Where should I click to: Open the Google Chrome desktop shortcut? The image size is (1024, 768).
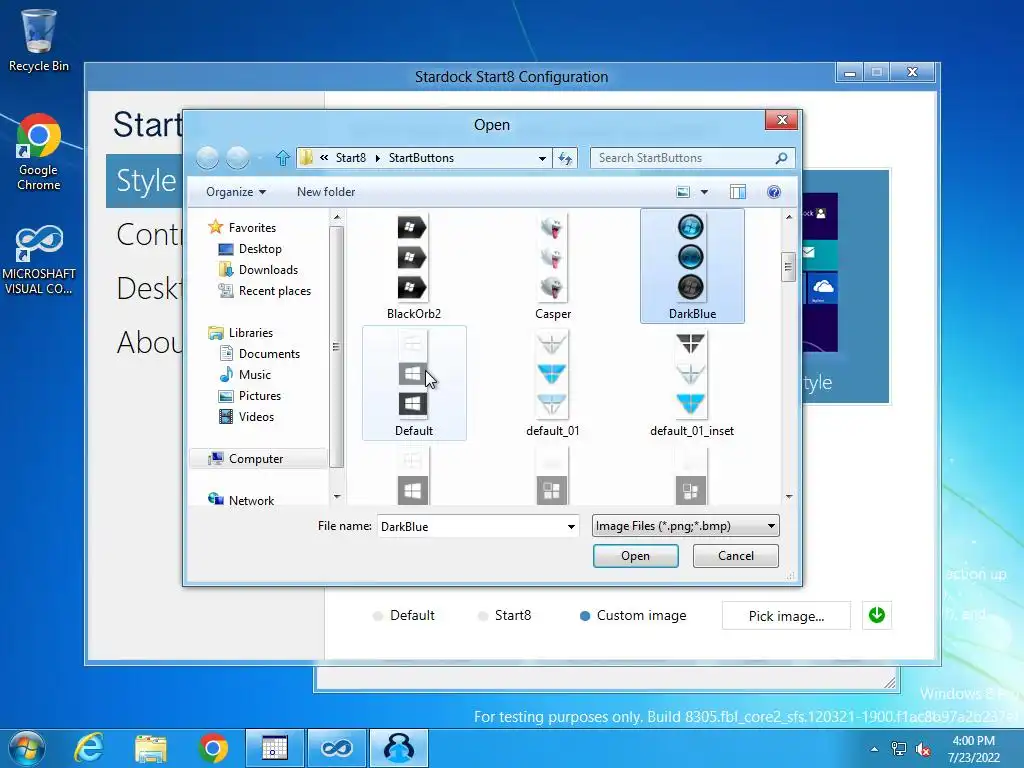coord(39,153)
